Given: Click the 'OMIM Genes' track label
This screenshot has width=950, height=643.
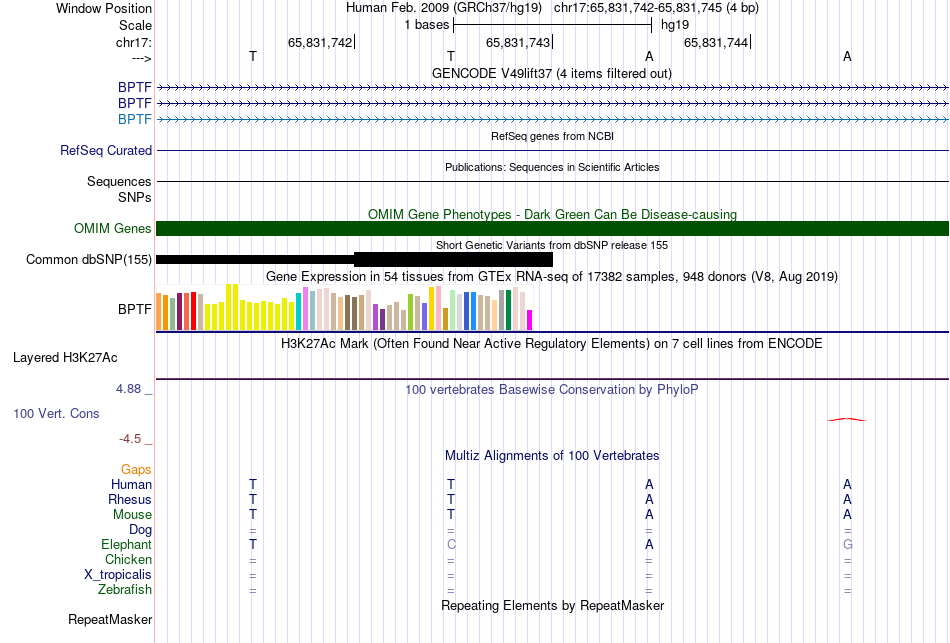Looking at the screenshot, I should [x=112, y=228].
